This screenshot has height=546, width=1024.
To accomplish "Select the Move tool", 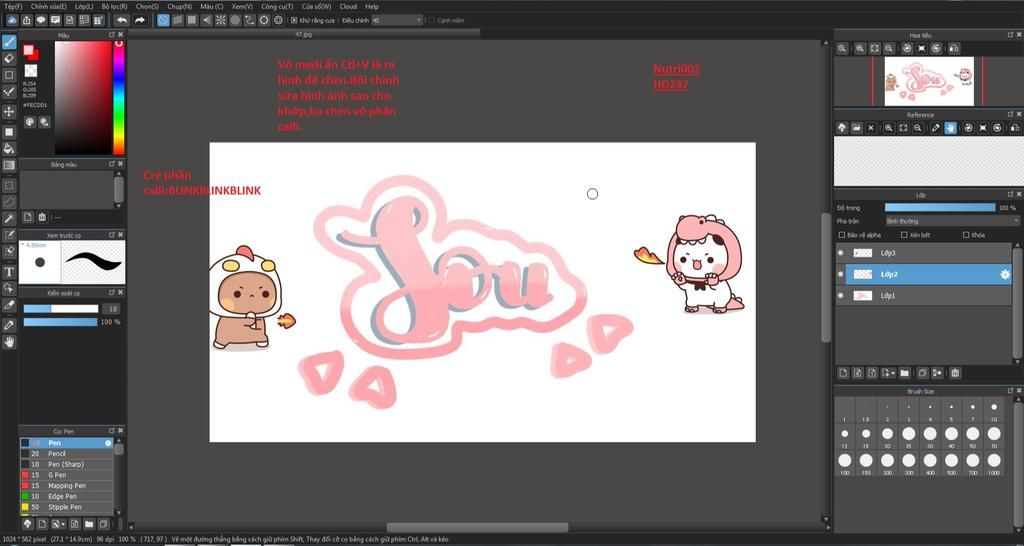I will [8, 112].
